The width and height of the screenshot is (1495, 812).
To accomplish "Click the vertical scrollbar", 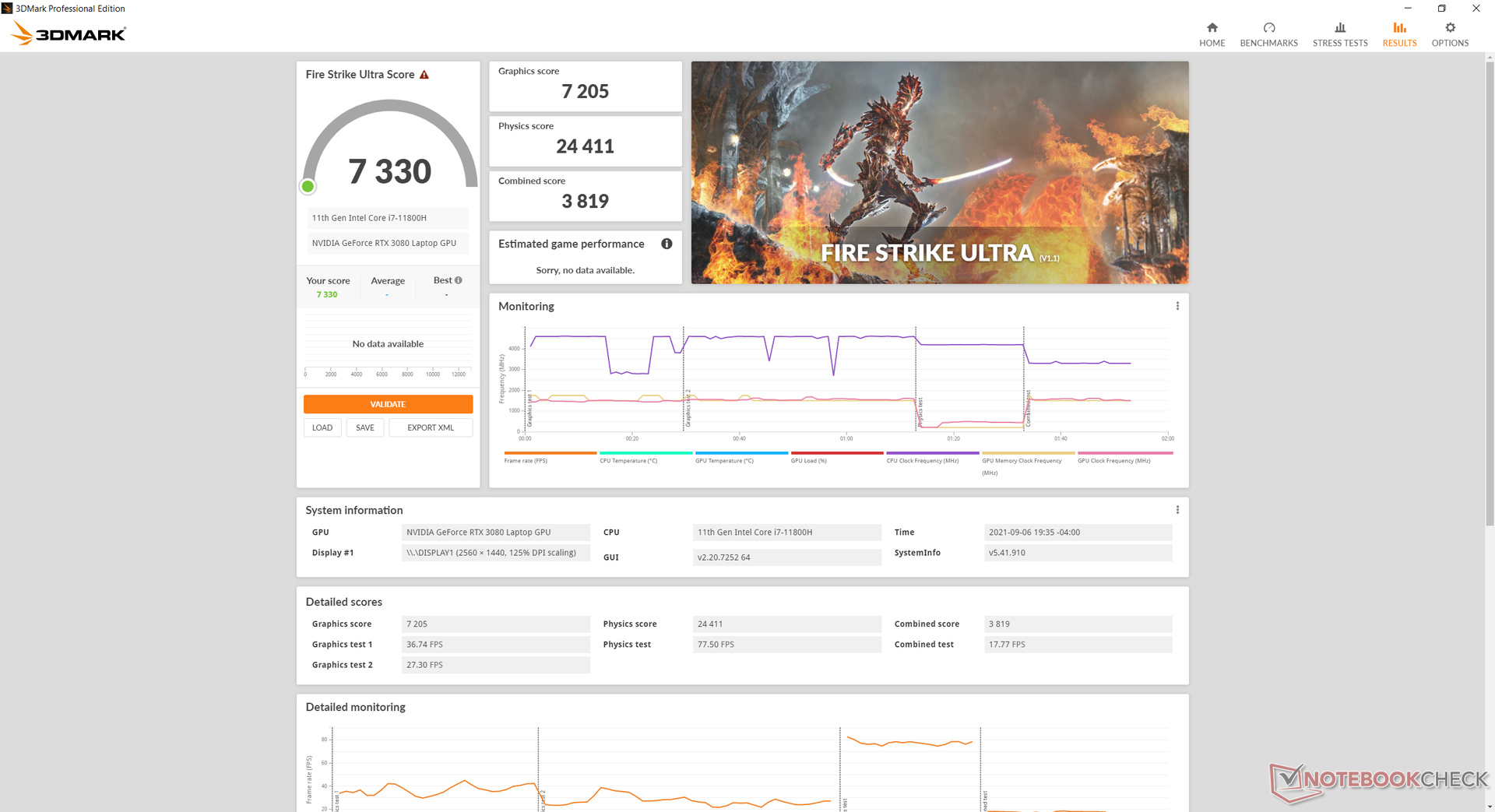I will click(1490, 296).
